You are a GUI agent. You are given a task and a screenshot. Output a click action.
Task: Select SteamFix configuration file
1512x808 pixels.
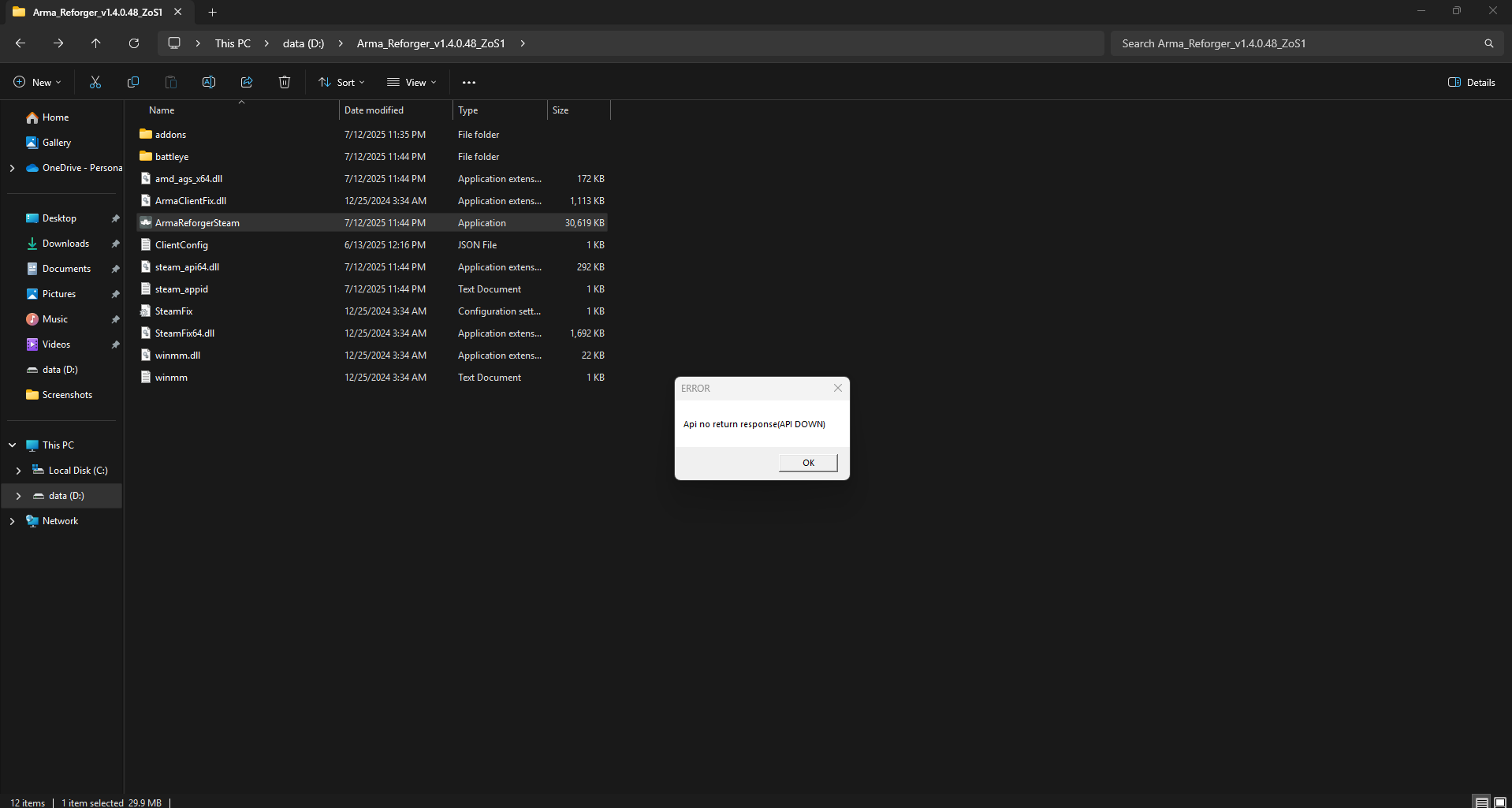pos(372,311)
